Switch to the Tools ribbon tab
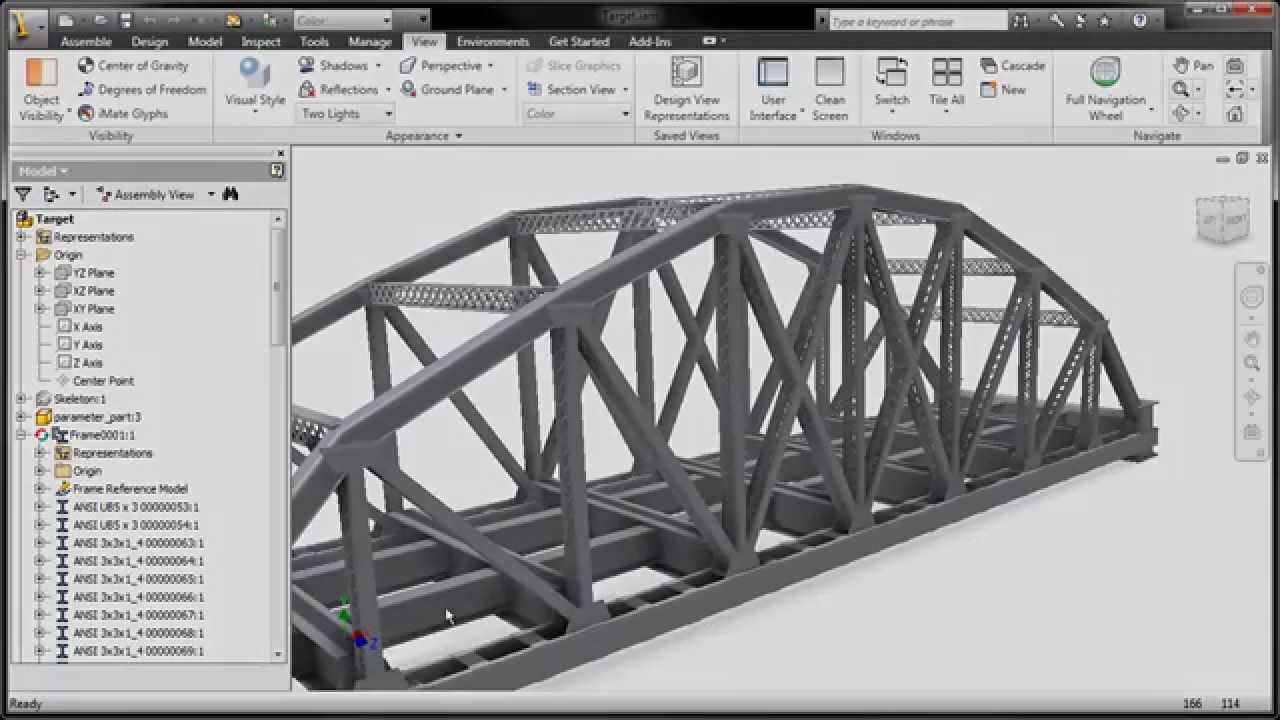This screenshot has height=720, width=1280. pyautogui.click(x=314, y=42)
